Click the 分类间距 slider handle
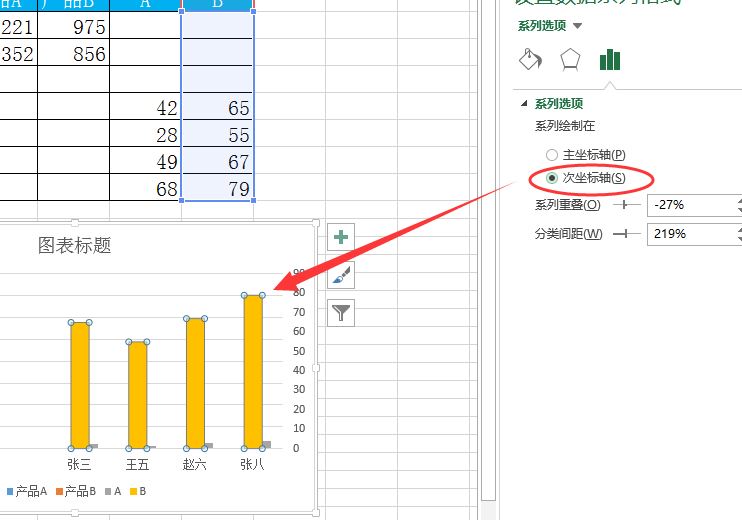Screen dimensions: 742x520 [626, 233]
